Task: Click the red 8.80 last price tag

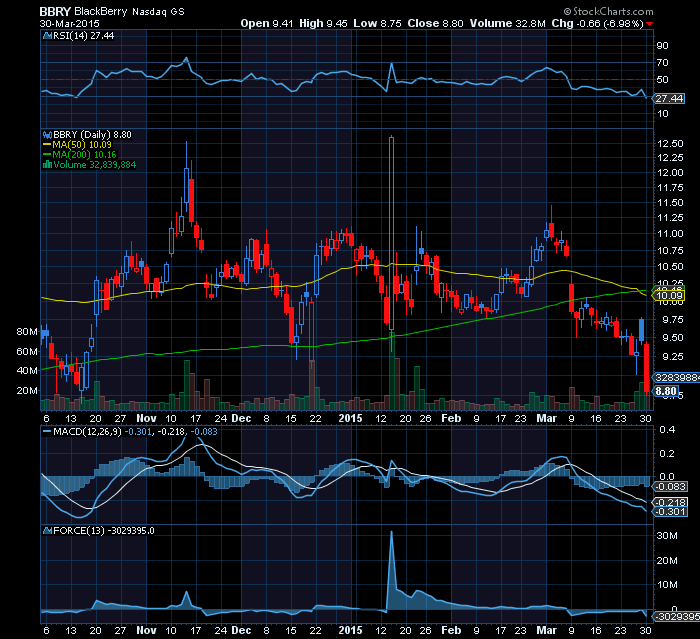Action: click(667, 392)
